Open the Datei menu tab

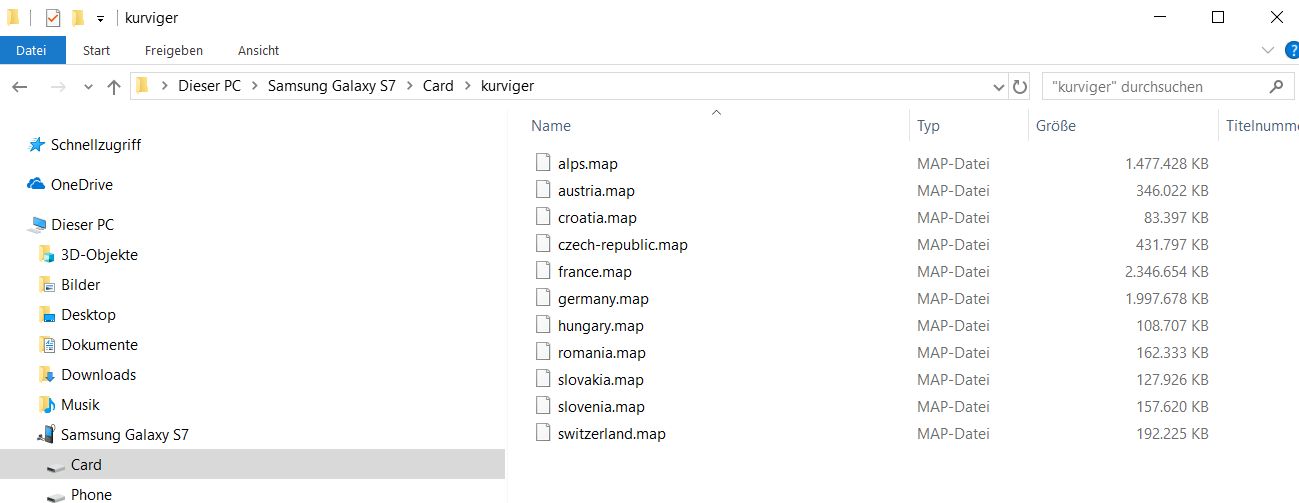(x=32, y=50)
